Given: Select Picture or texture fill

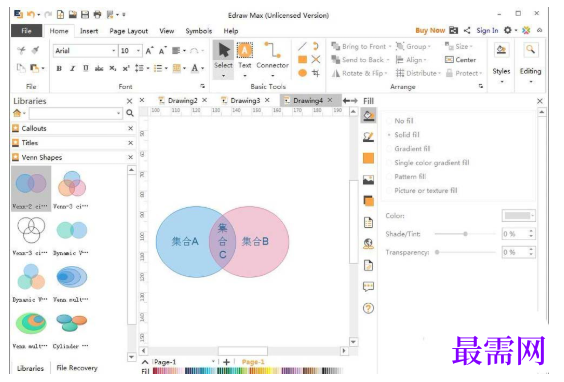Looking at the screenshot, I should pos(422,191).
